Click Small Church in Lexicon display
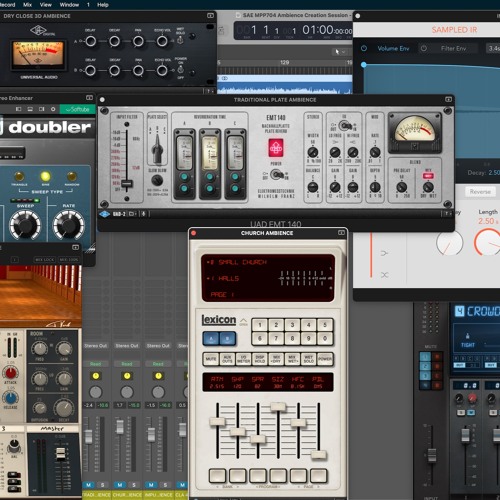500x500 pixels. click(x=242, y=262)
